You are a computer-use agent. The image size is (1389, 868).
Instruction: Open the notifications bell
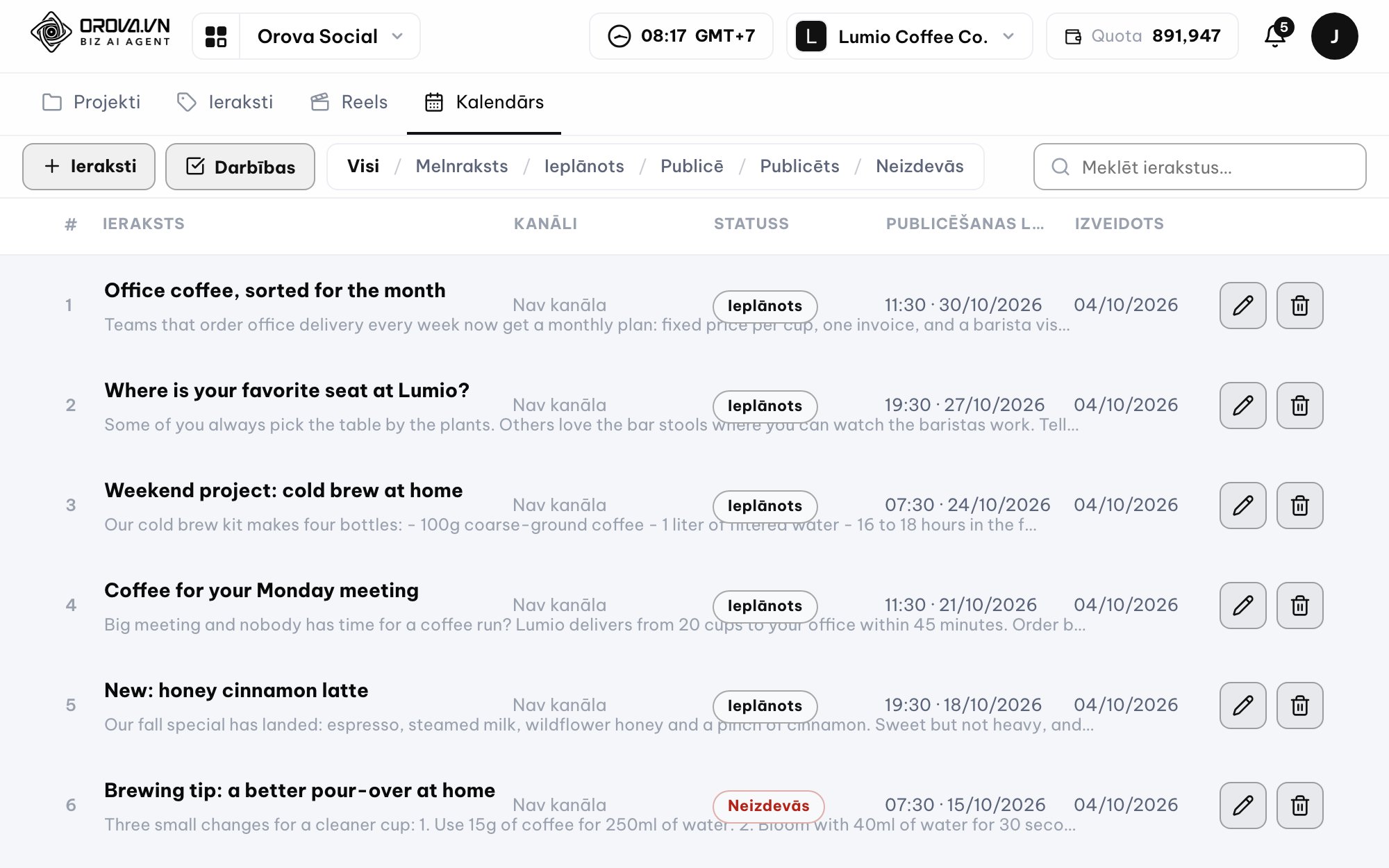pos(1276,35)
